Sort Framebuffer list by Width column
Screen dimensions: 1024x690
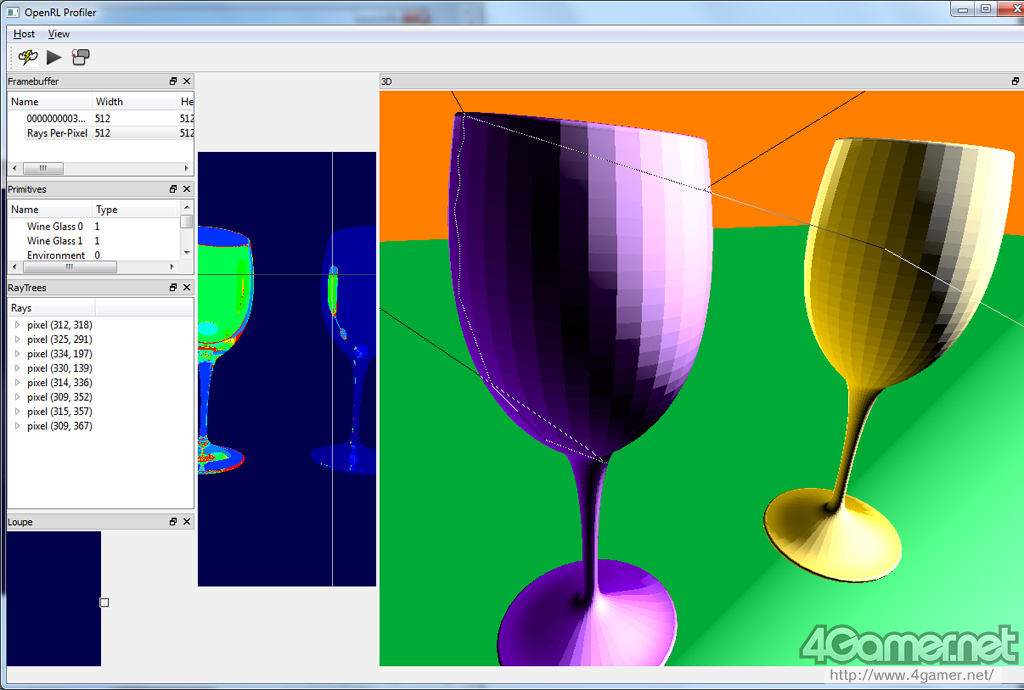click(x=135, y=101)
